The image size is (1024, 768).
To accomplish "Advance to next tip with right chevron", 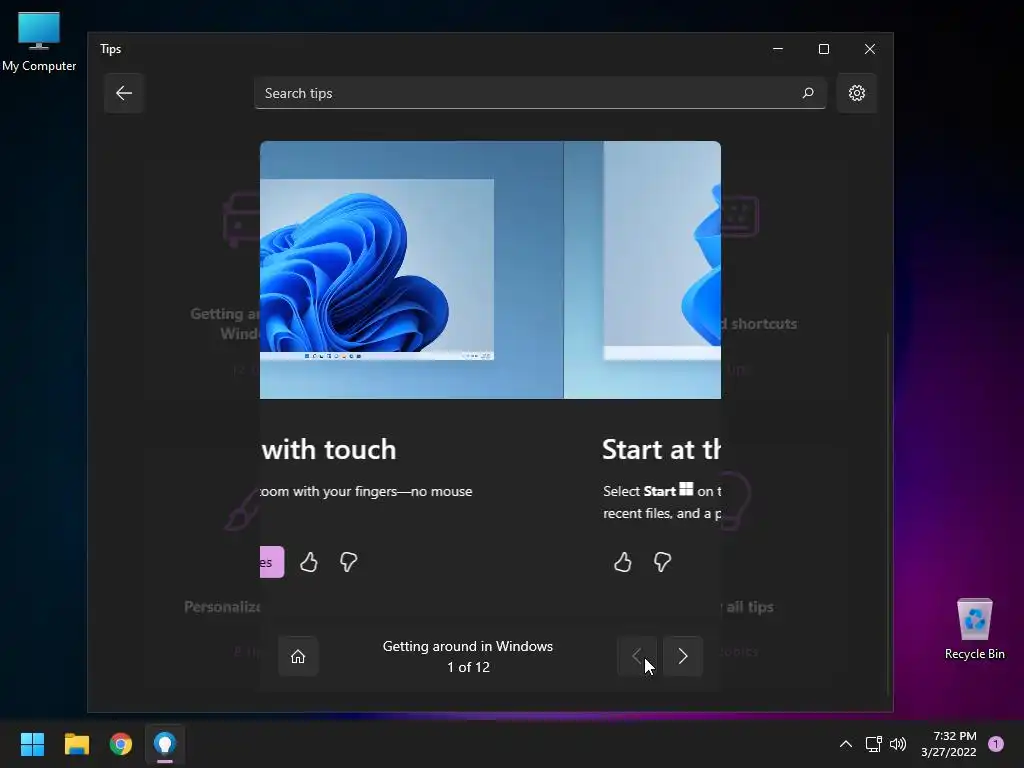I will (x=683, y=656).
